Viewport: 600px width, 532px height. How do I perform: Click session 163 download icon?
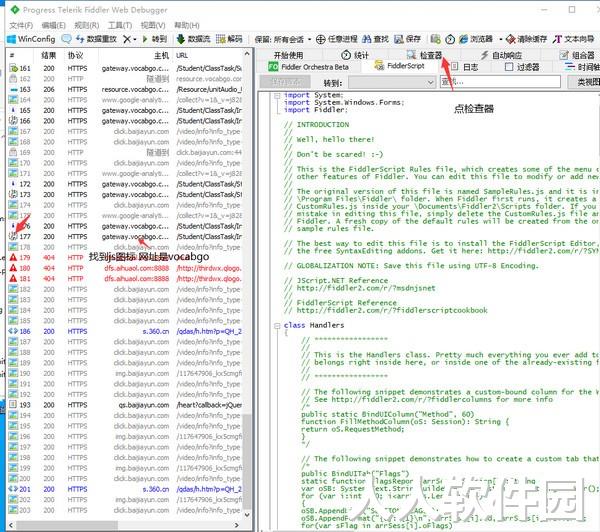coord(13,89)
